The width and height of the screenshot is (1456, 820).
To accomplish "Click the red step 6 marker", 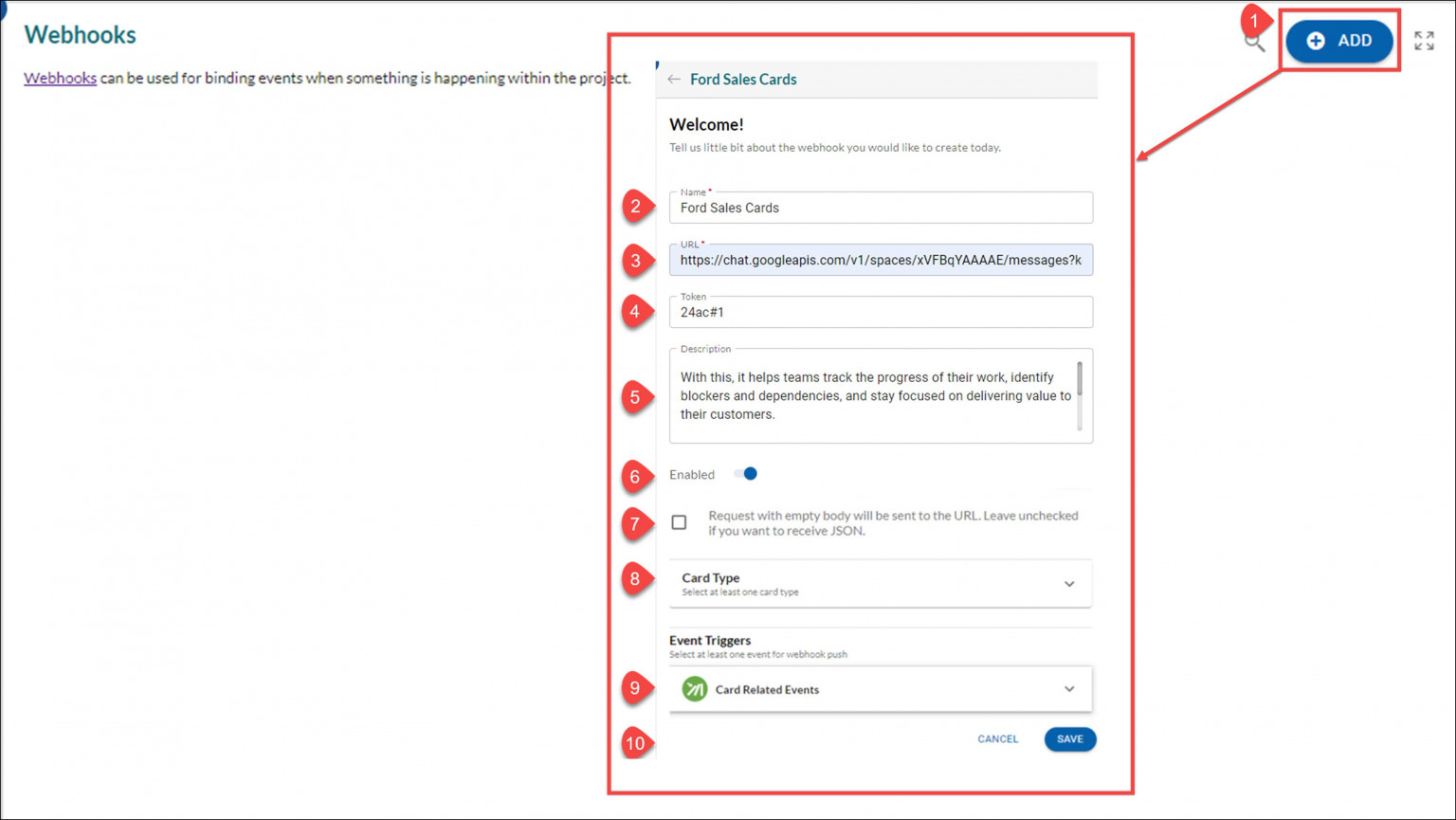I will tap(635, 477).
